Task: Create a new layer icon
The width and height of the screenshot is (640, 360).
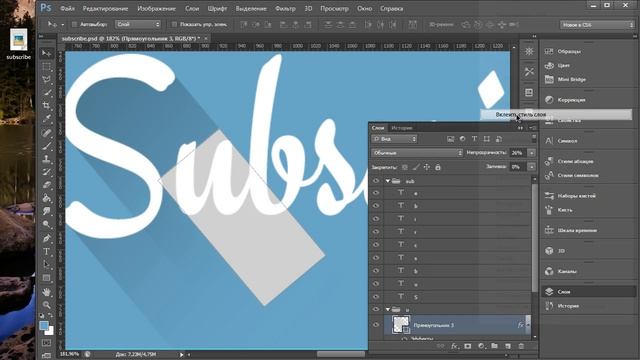Action: [x=508, y=346]
